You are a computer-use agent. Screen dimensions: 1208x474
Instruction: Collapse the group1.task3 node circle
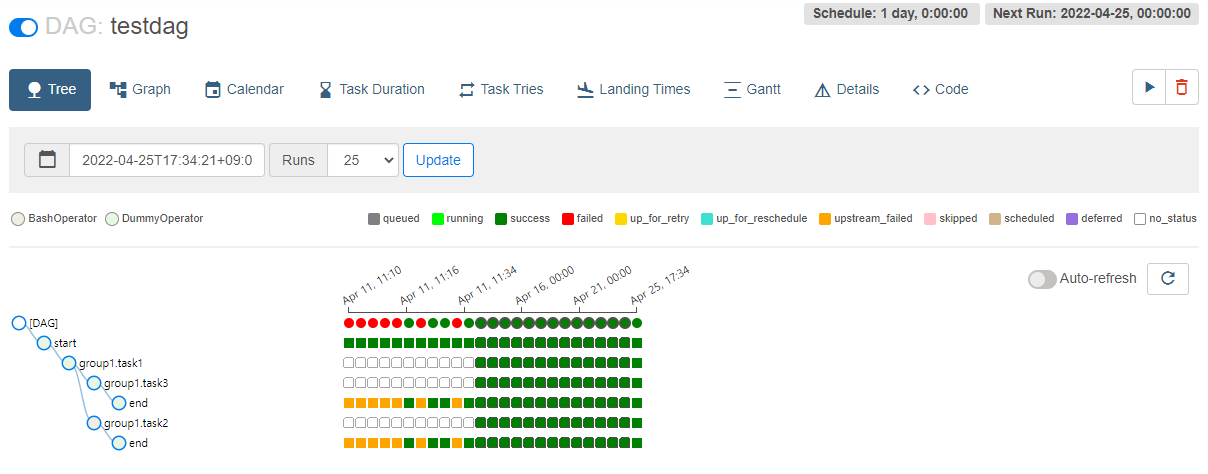94,383
